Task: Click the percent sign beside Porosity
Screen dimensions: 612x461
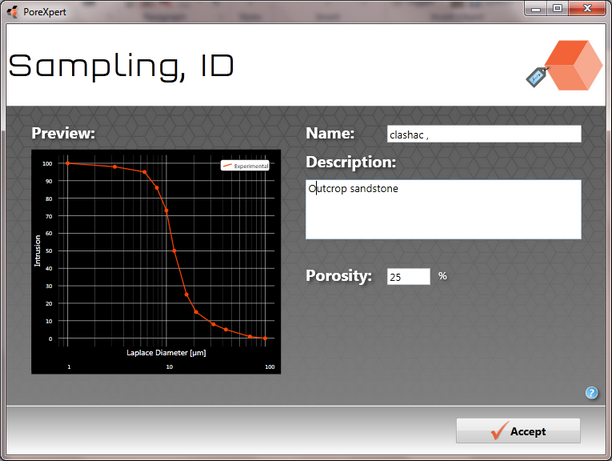Action: (442, 276)
